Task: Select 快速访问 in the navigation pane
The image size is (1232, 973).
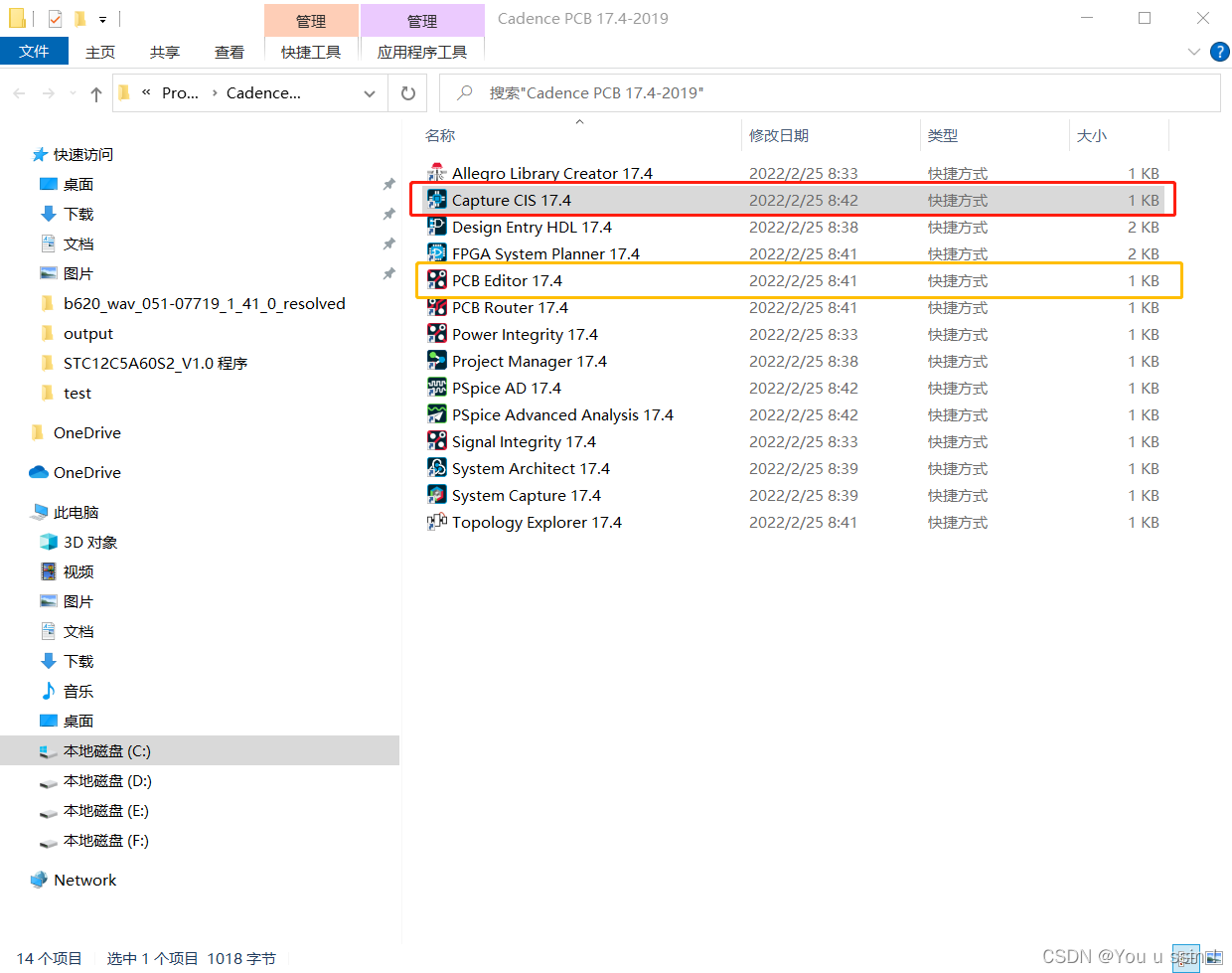Action: click(x=82, y=155)
